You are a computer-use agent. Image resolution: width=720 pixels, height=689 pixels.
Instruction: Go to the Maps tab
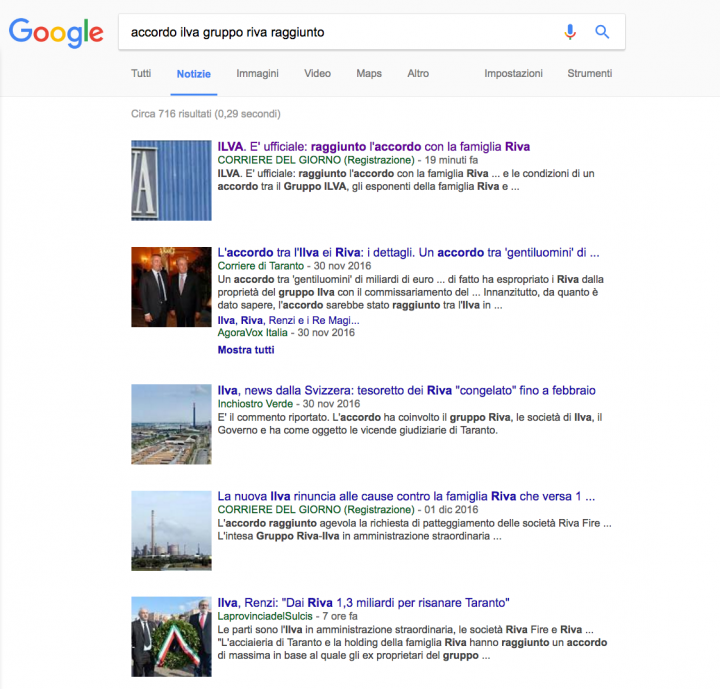pyautogui.click(x=369, y=73)
